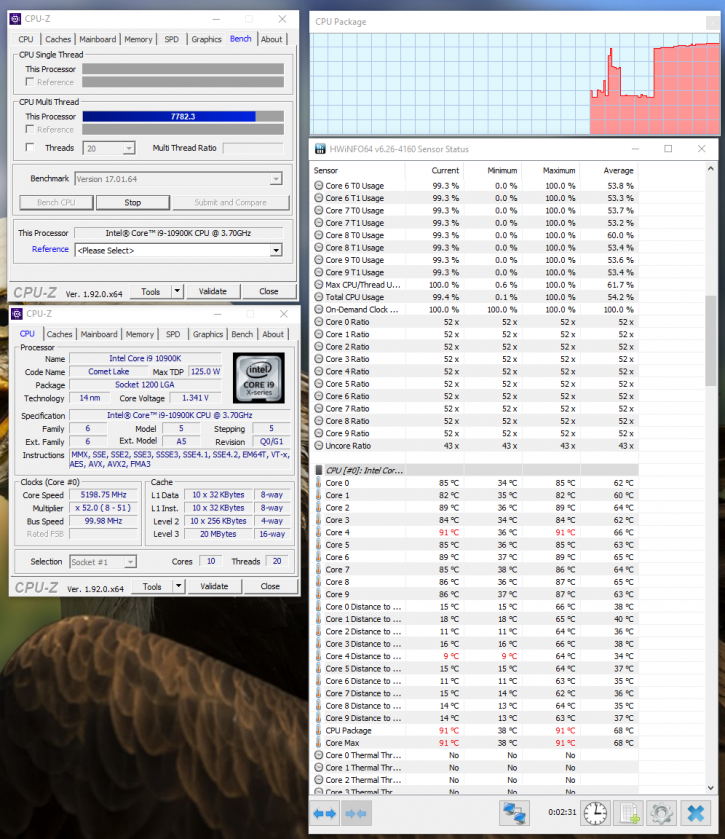
Task: Start HWiNFO logging to file icon
Action: tap(629, 814)
